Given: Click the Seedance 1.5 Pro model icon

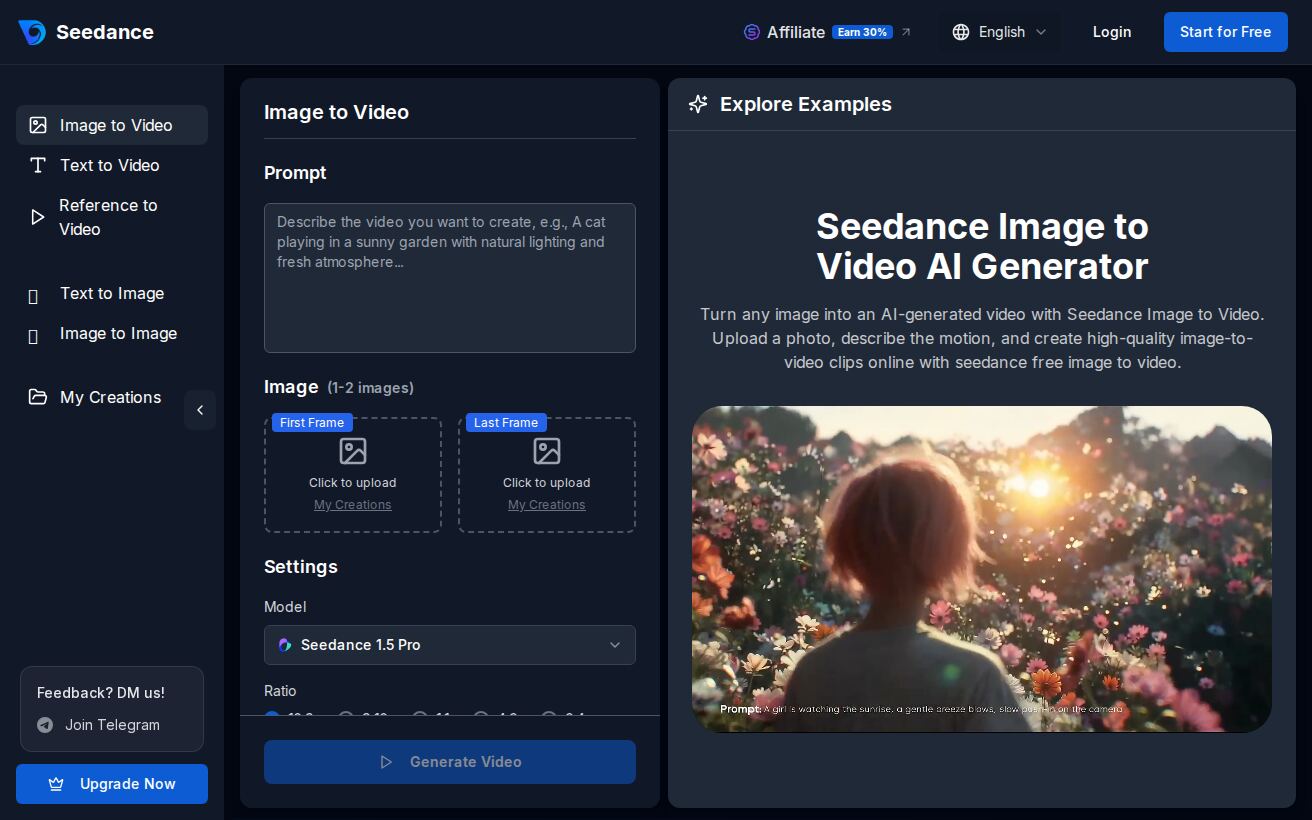Looking at the screenshot, I should 285,645.
